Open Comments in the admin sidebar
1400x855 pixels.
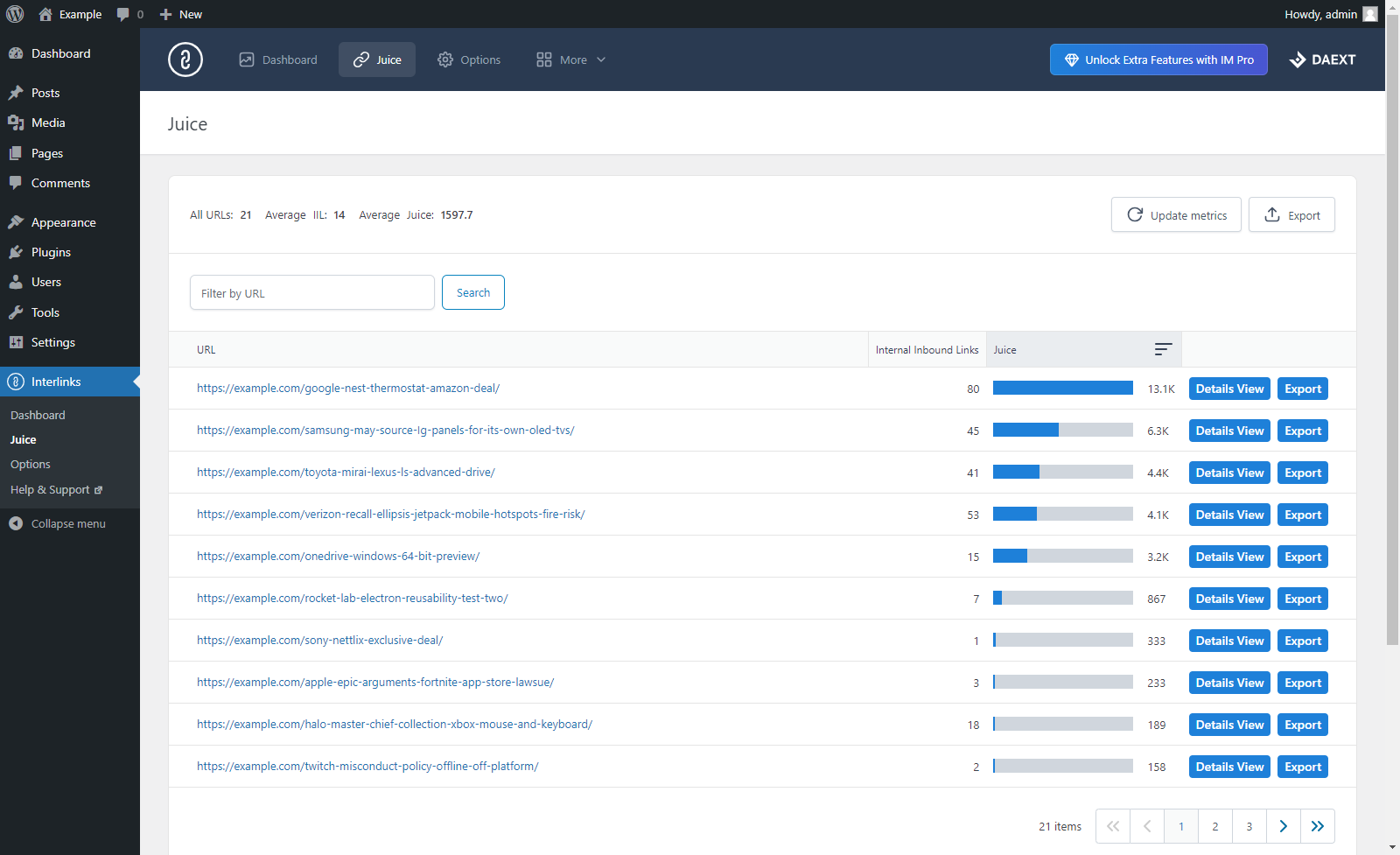tap(70, 183)
